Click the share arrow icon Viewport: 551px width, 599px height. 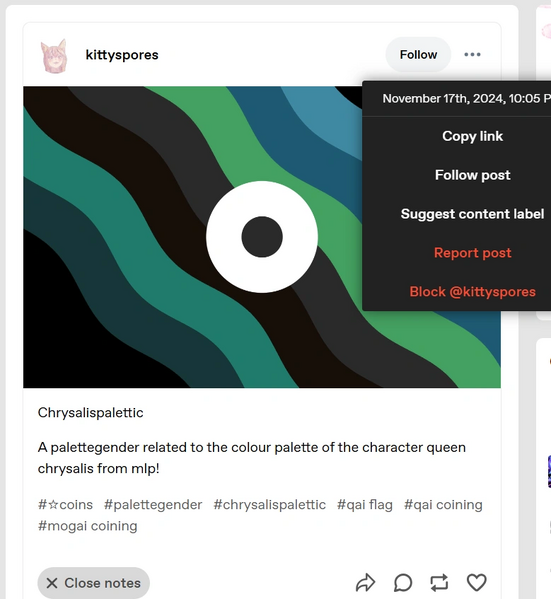(x=365, y=583)
